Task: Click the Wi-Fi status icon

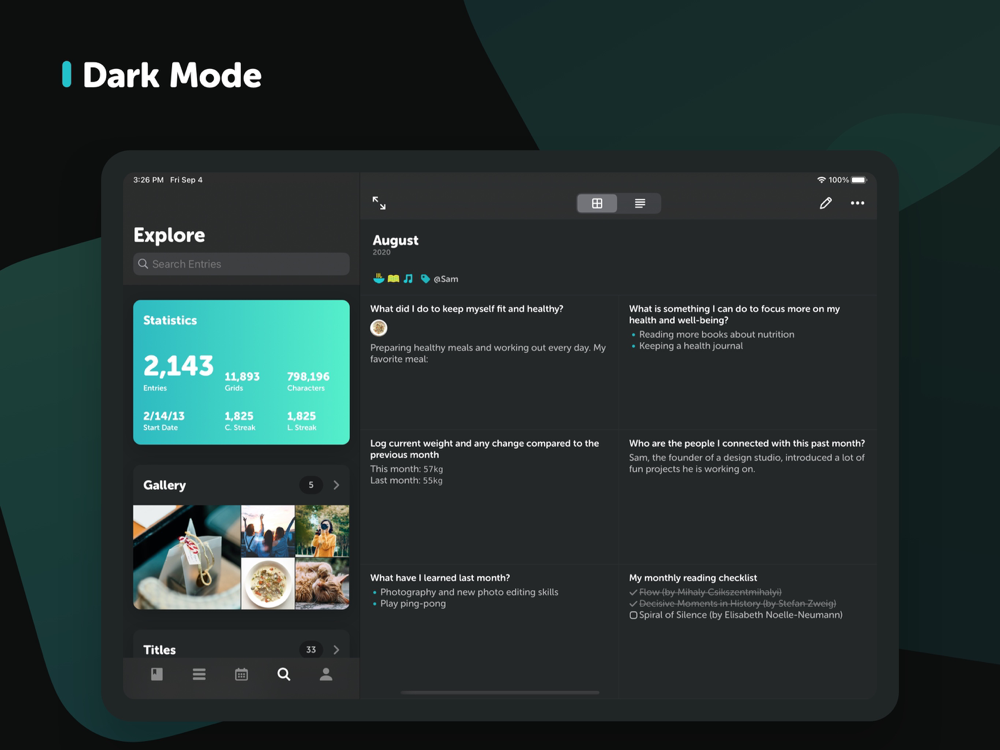Action: (821, 180)
